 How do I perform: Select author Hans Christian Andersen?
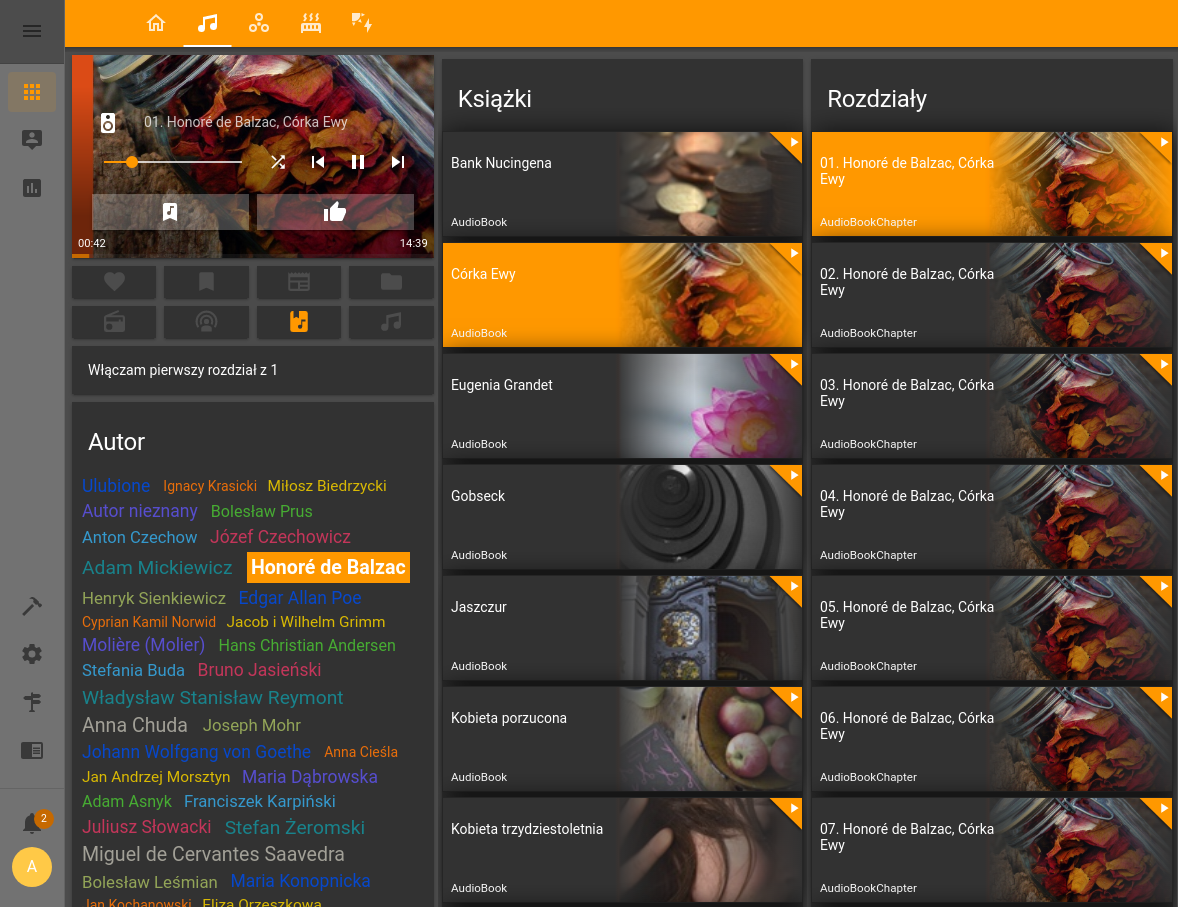pyautogui.click(x=307, y=645)
